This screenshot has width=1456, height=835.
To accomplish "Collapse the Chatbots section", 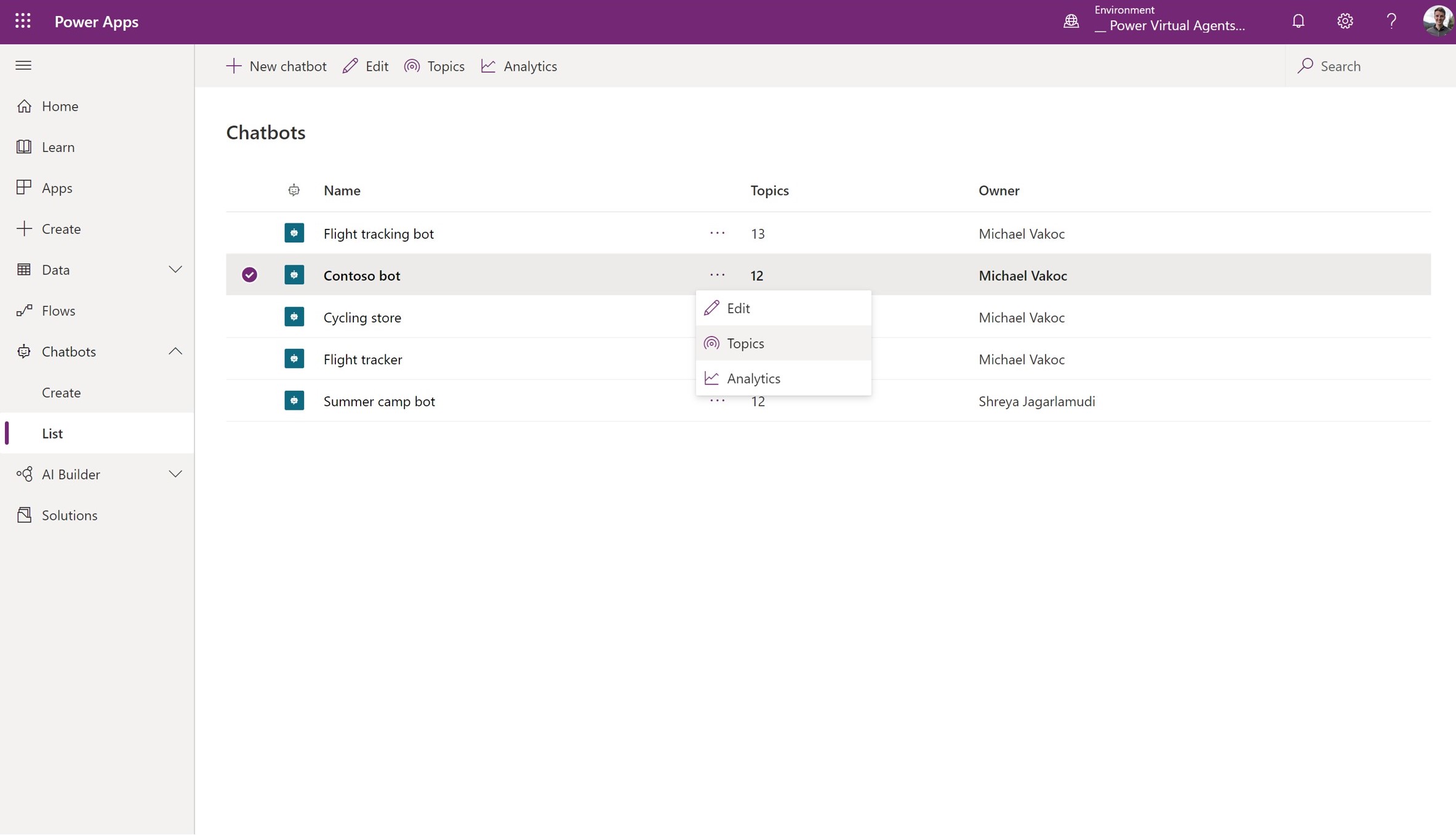I will click(175, 351).
